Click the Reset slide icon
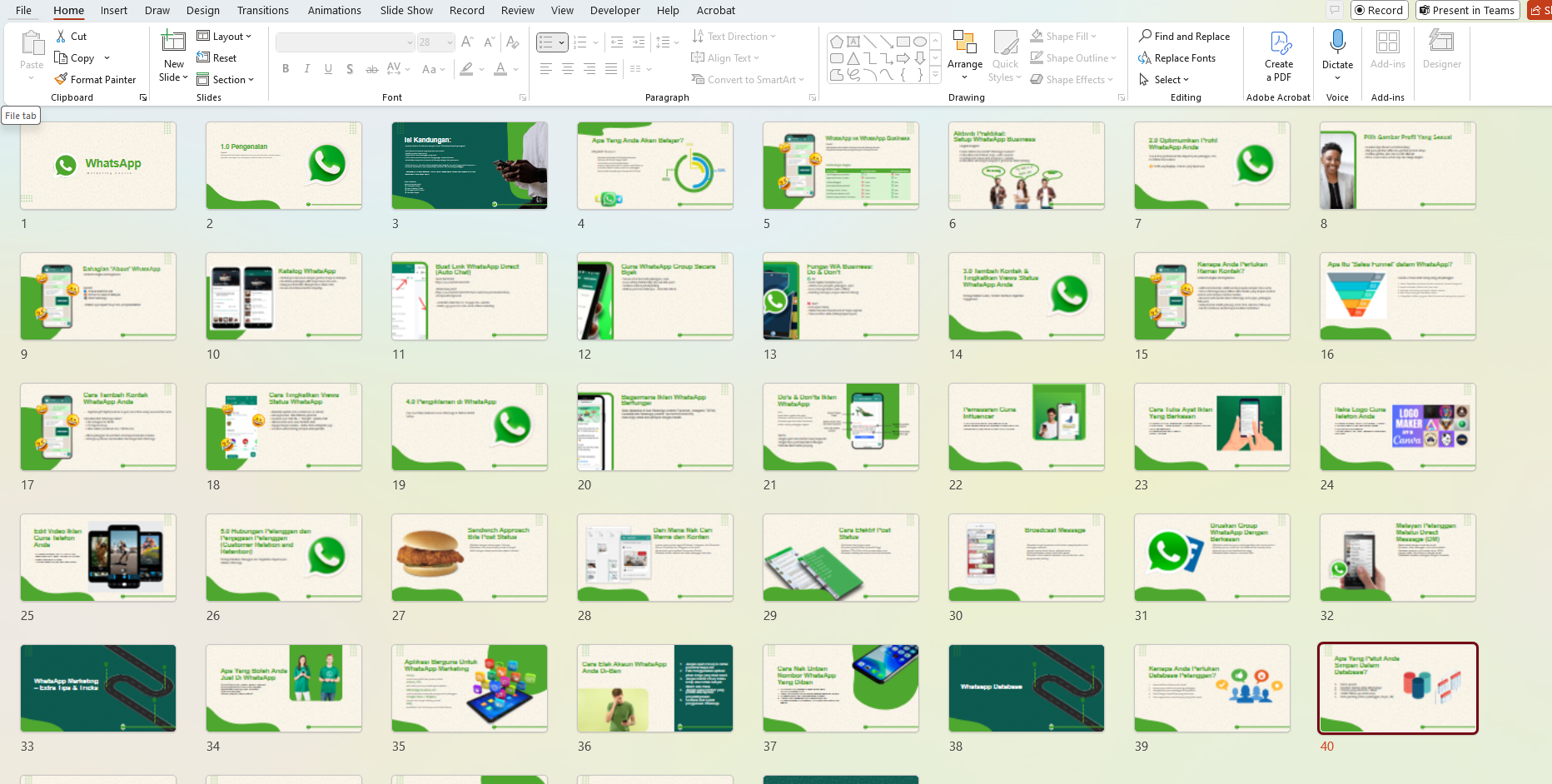The height and width of the screenshot is (784, 1552). 203,58
